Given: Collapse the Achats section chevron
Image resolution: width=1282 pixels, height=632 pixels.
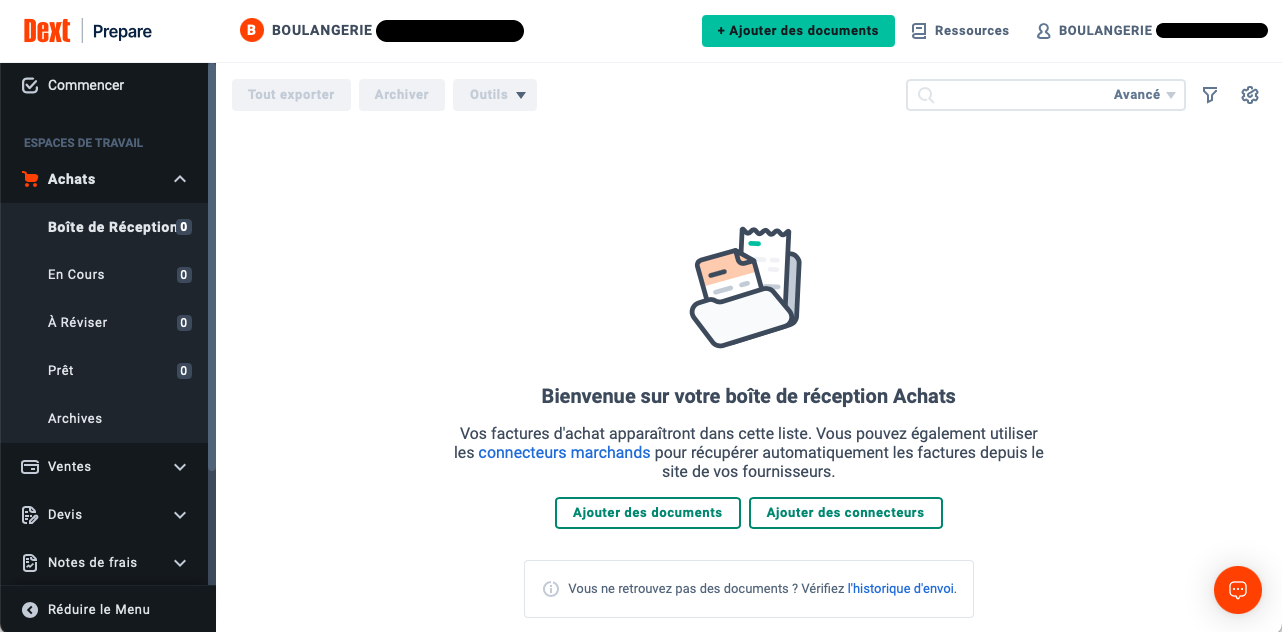Looking at the screenshot, I should (x=180, y=179).
